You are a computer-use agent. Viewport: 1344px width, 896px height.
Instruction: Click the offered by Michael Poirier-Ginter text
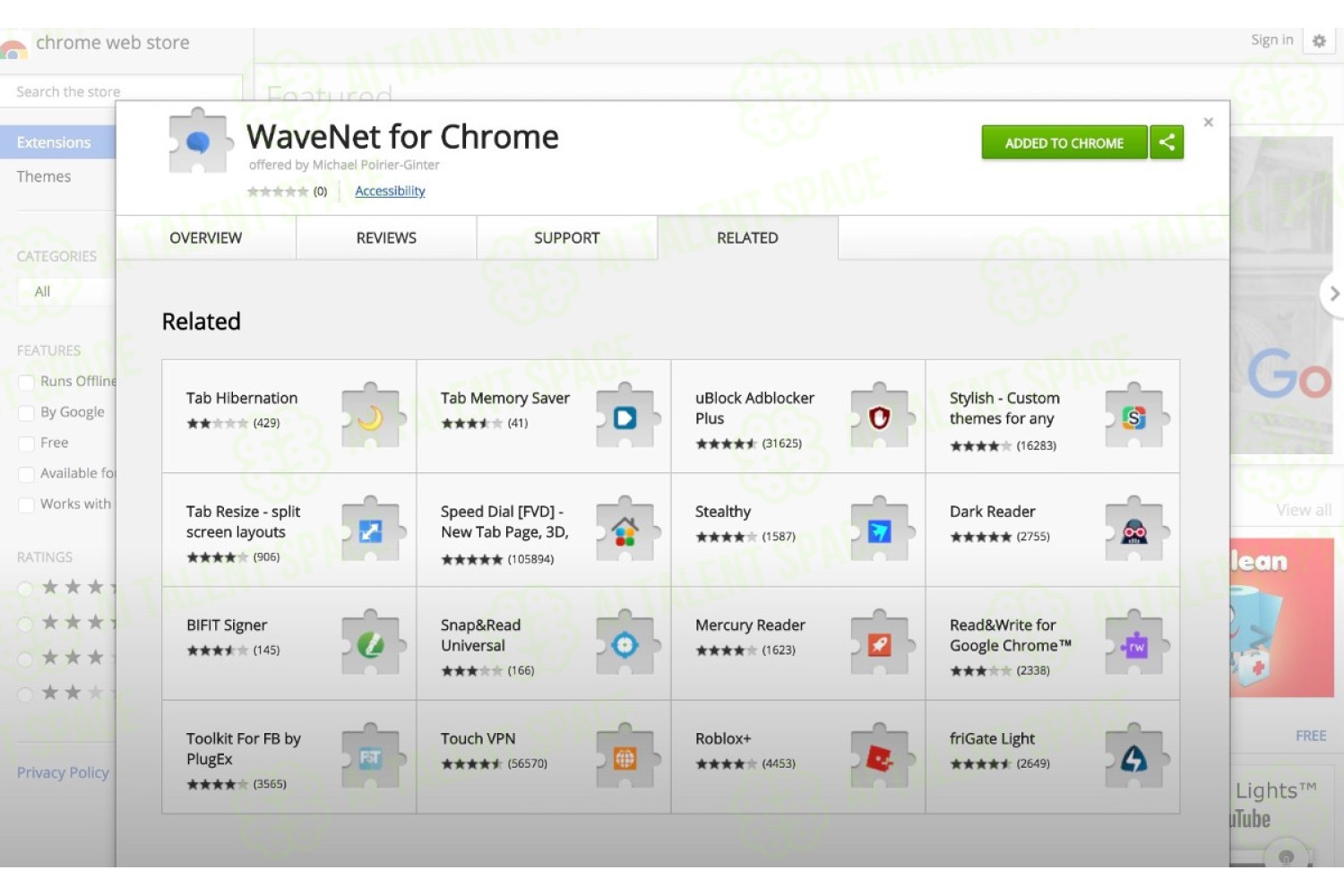(x=344, y=165)
